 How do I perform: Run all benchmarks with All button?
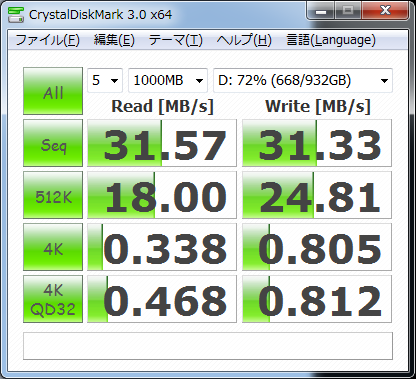53,91
